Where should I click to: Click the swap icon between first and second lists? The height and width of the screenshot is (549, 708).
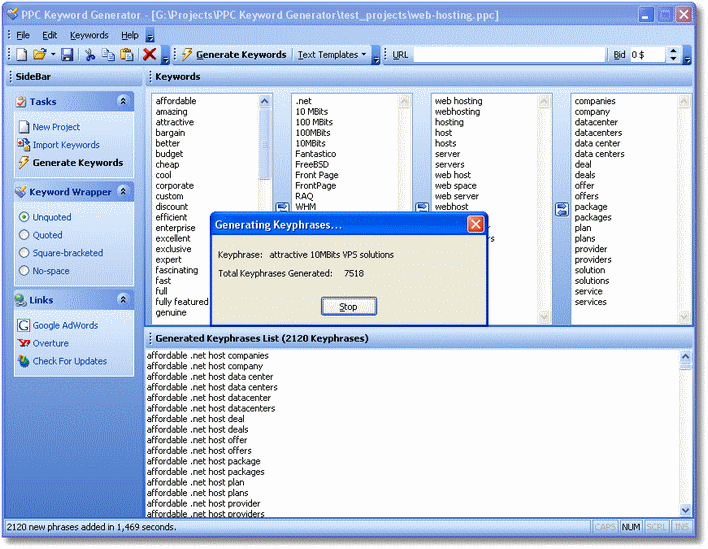pos(283,207)
